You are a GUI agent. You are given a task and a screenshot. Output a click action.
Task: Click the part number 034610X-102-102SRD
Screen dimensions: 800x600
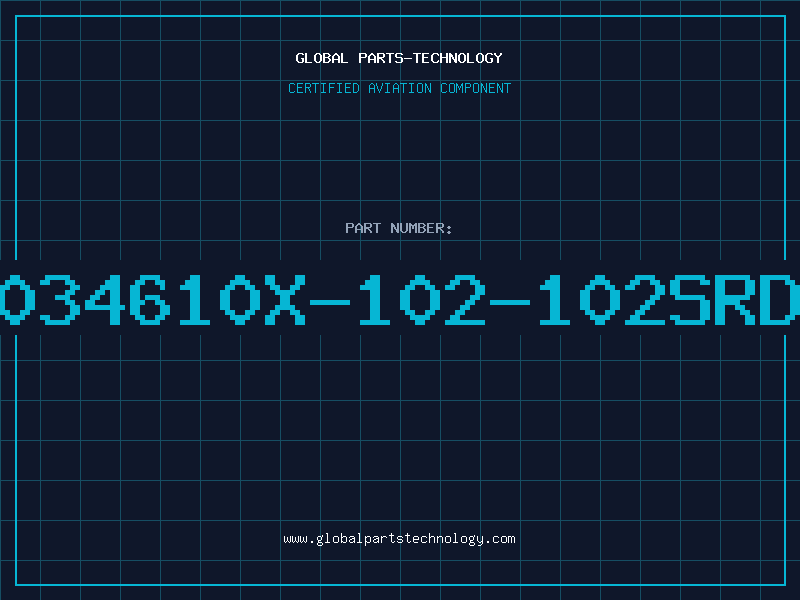[400, 299]
